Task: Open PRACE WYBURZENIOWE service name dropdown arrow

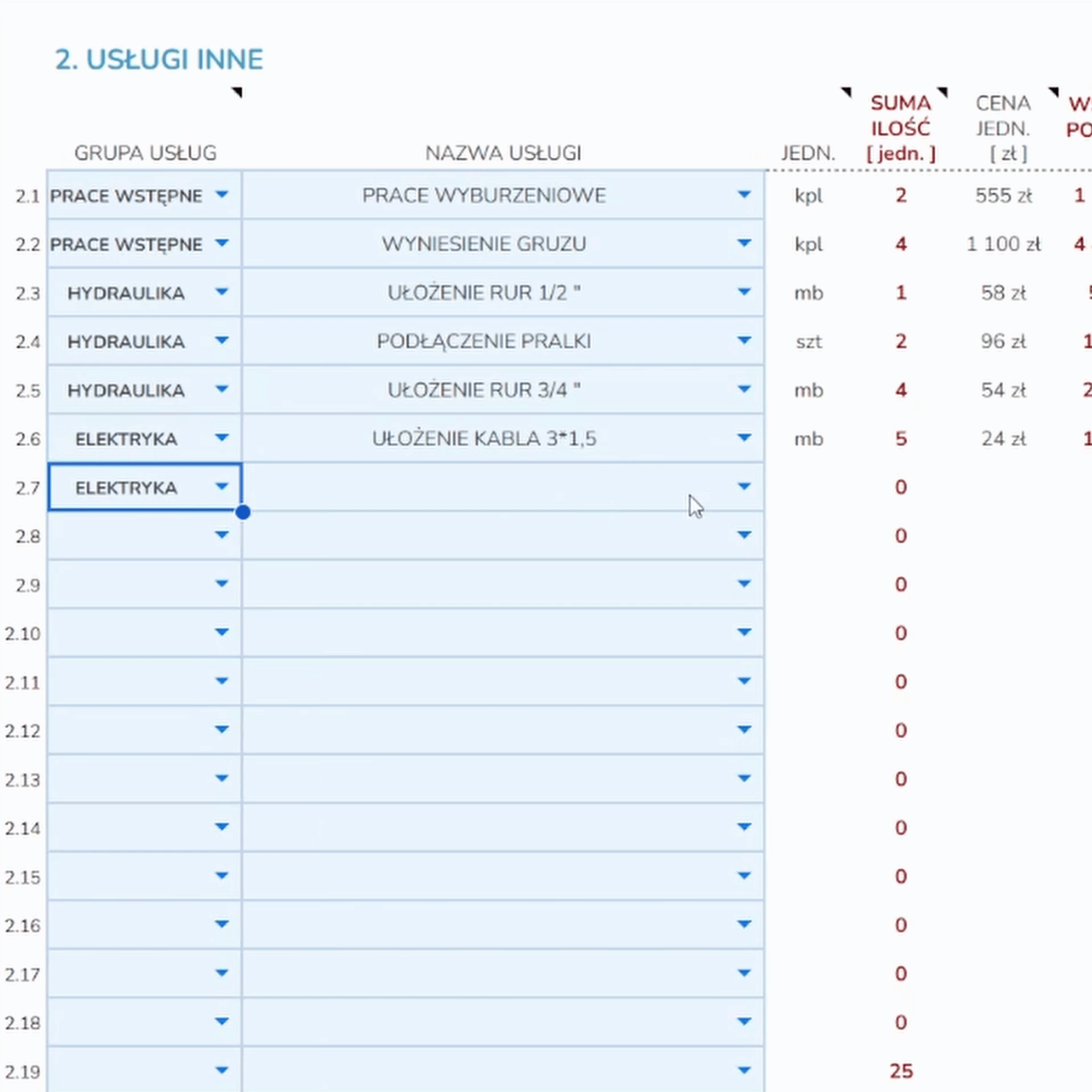Action: click(x=744, y=195)
